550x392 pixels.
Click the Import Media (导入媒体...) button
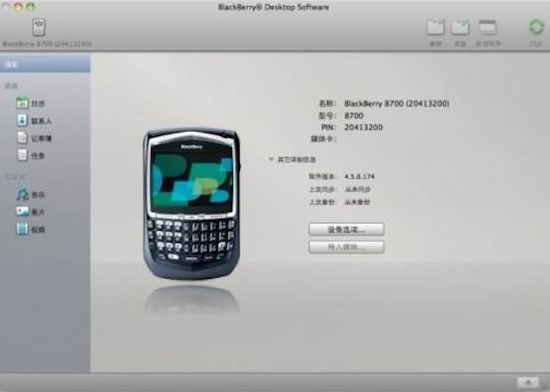point(346,247)
